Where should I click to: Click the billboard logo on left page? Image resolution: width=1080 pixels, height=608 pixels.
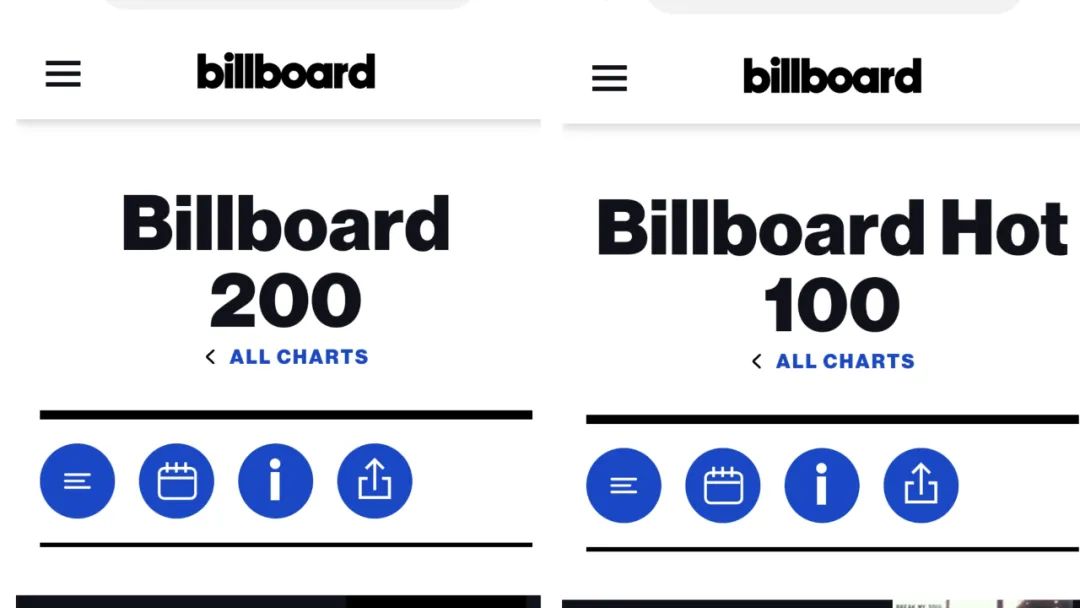(x=286, y=71)
